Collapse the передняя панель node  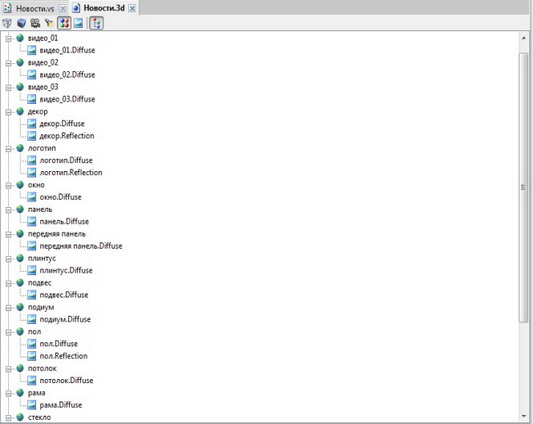8,234
